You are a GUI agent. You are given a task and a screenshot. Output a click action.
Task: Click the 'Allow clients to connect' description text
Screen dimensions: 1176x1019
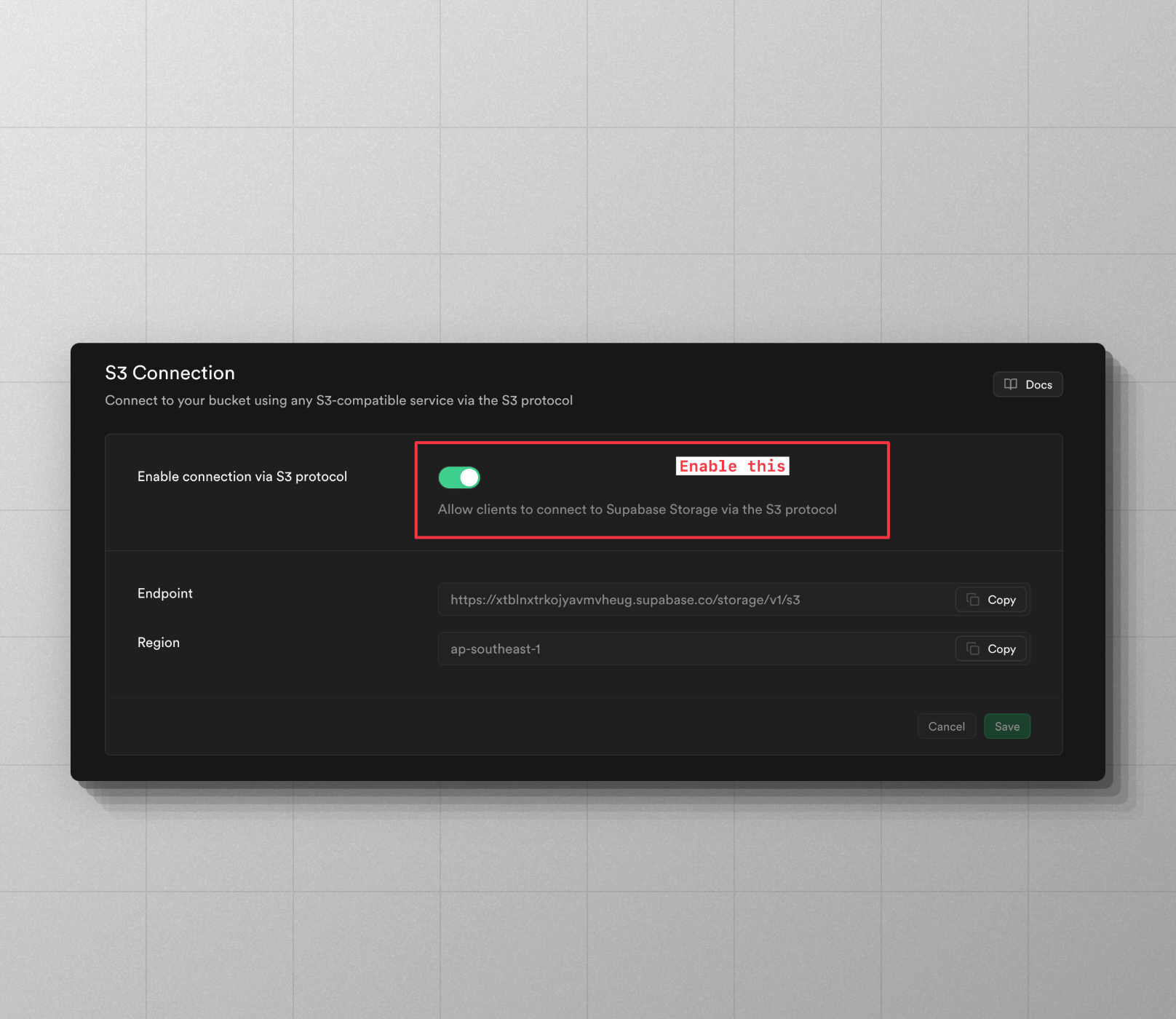click(637, 509)
